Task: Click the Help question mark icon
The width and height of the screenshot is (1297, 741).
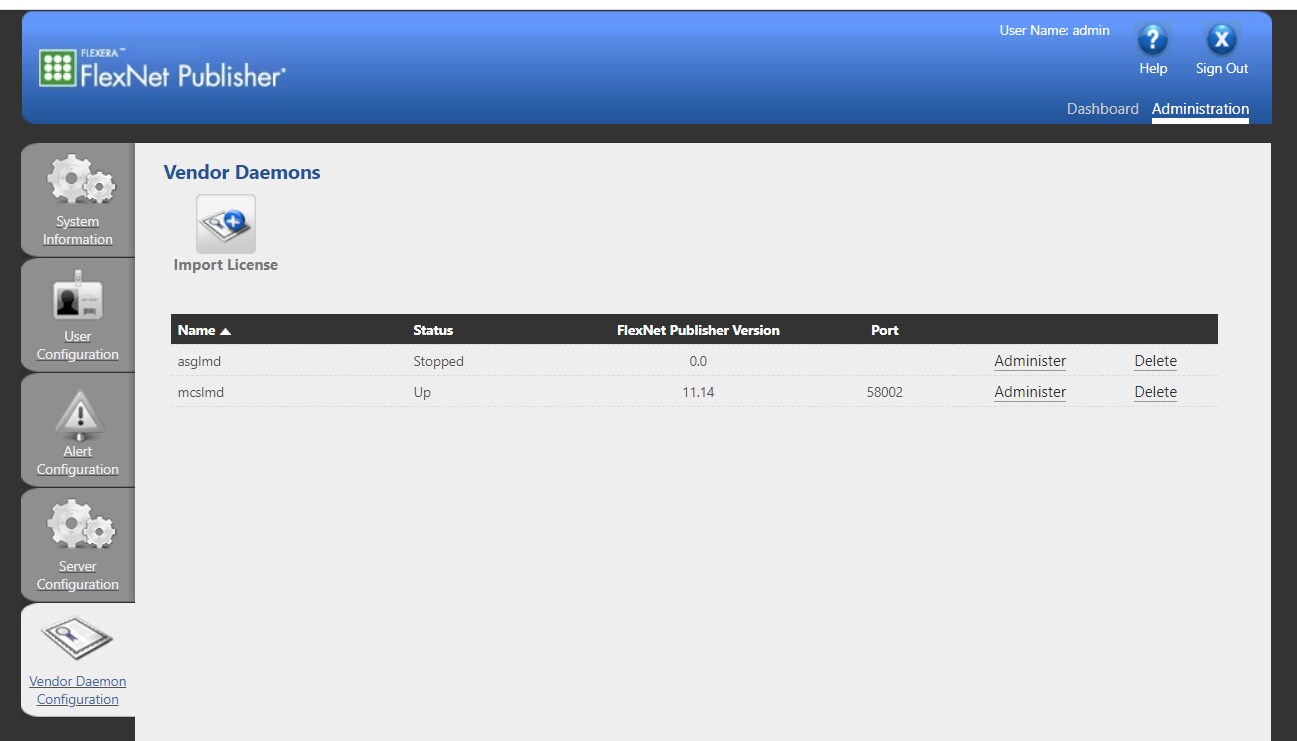Action: click(1153, 40)
